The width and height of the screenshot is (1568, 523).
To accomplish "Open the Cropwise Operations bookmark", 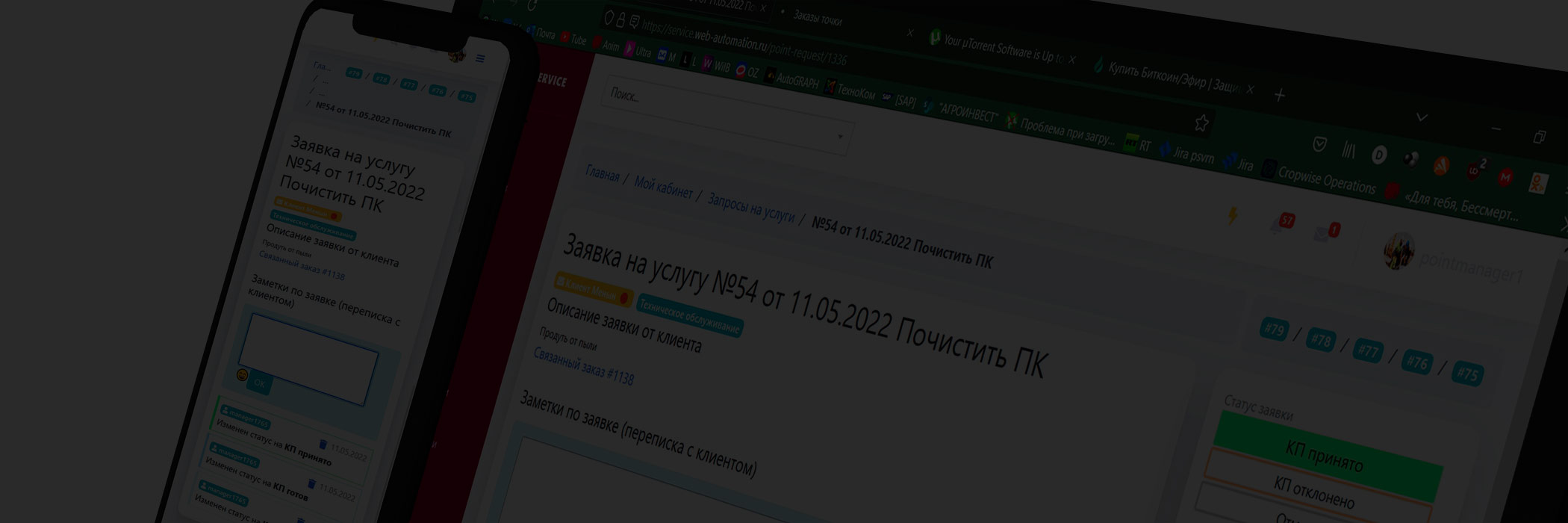I will click(x=1325, y=179).
